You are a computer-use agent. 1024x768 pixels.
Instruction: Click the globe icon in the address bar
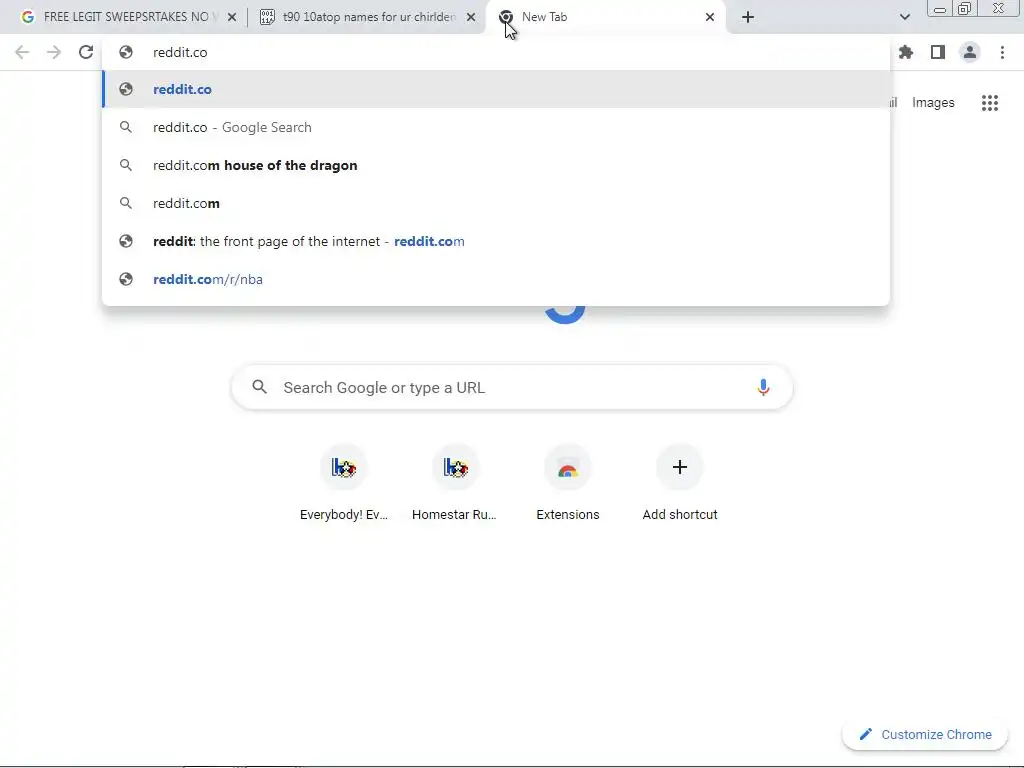tap(126, 52)
